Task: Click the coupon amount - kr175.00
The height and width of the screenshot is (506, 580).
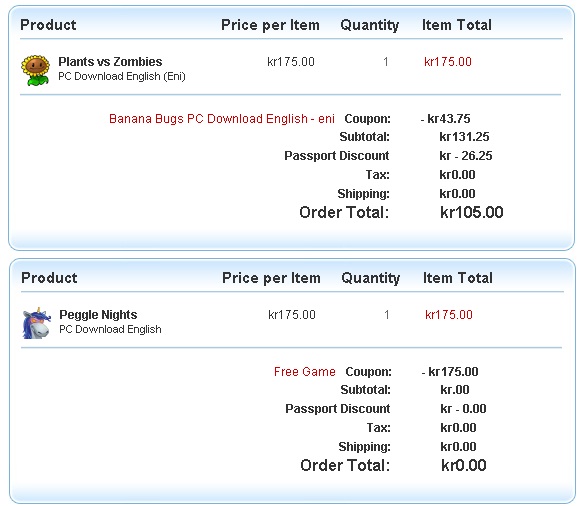Action: (450, 372)
